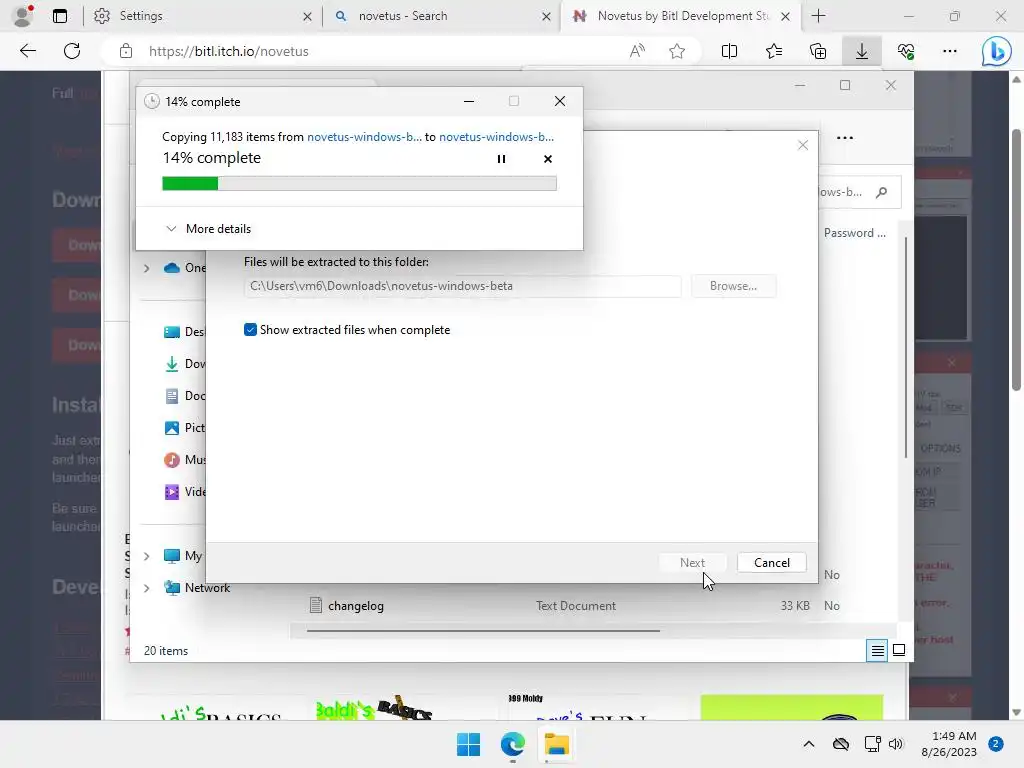Click the green copy progress bar
The width and height of the screenshot is (1024, 768).
[x=359, y=184]
